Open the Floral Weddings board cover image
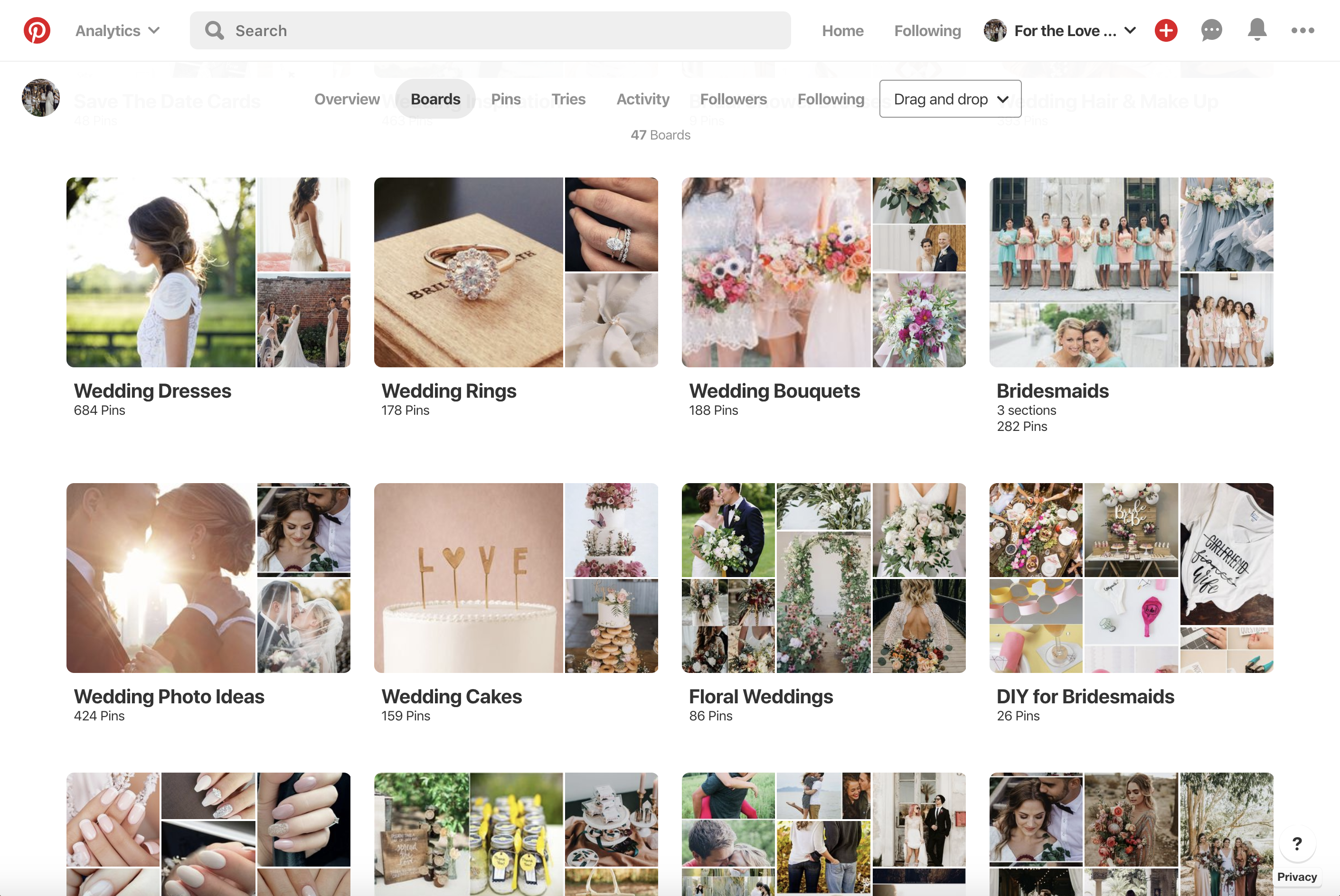This screenshot has height=896, width=1340. [x=824, y=578]
